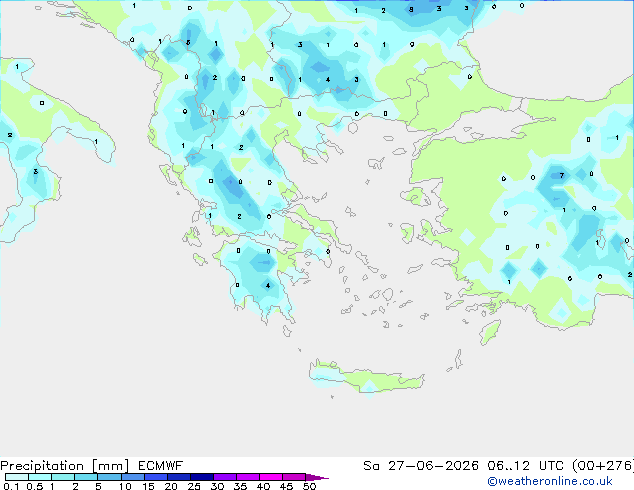
Task: Click the legend label '50'
Action: pyautogui.click(x=310, y=486)
